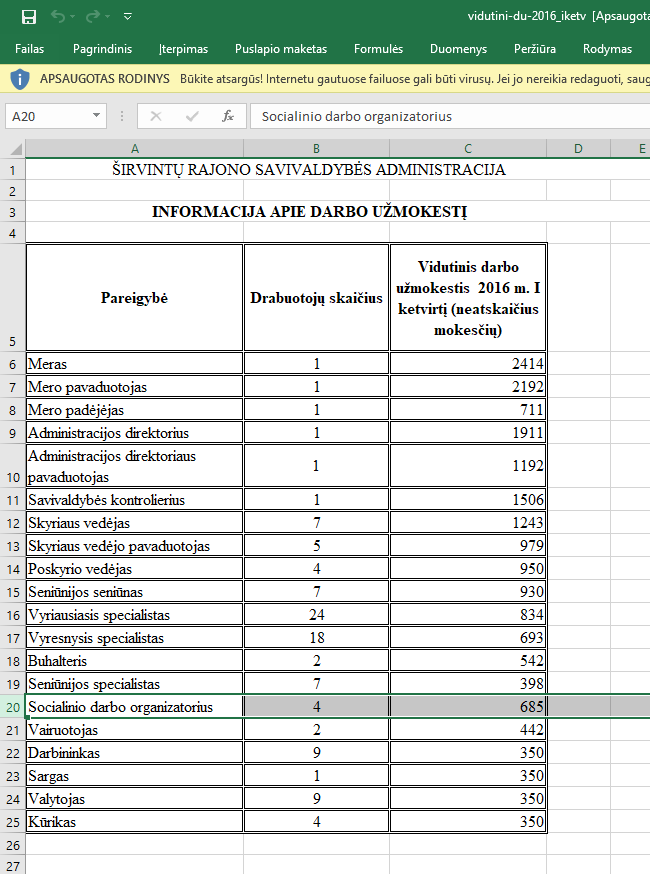650x874 pixels.
Task: Click the Save icon in quick access toolbar
Action: point(28,17)
